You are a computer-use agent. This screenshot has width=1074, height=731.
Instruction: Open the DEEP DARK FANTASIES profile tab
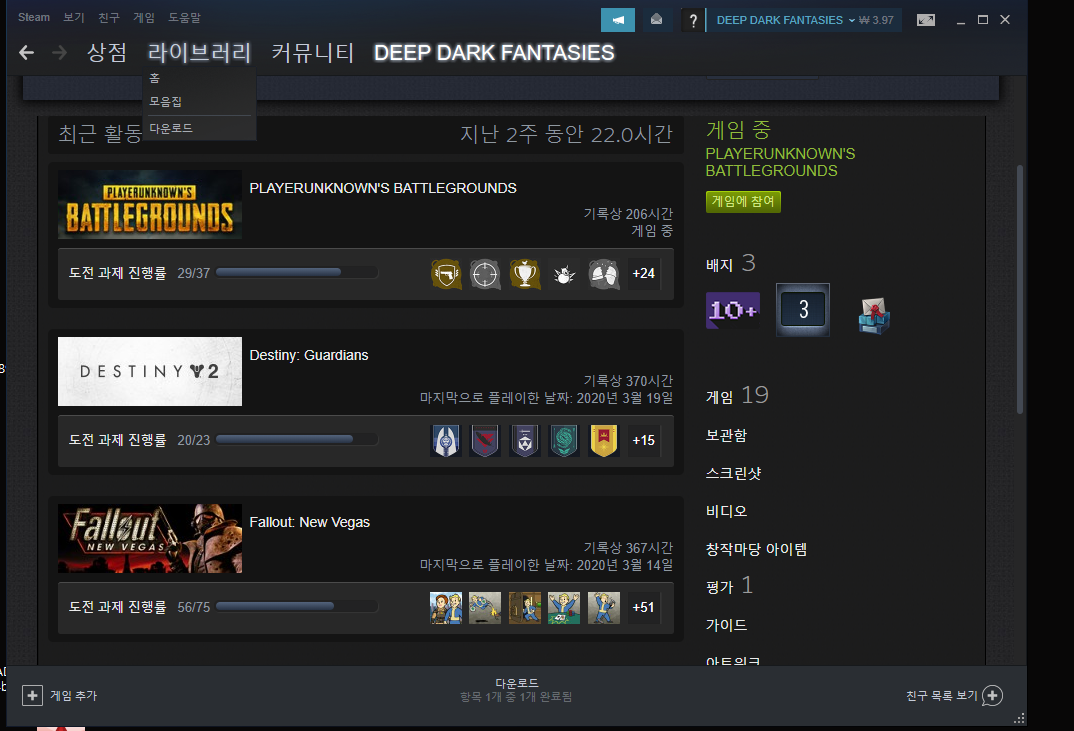(x=494, y=53)
